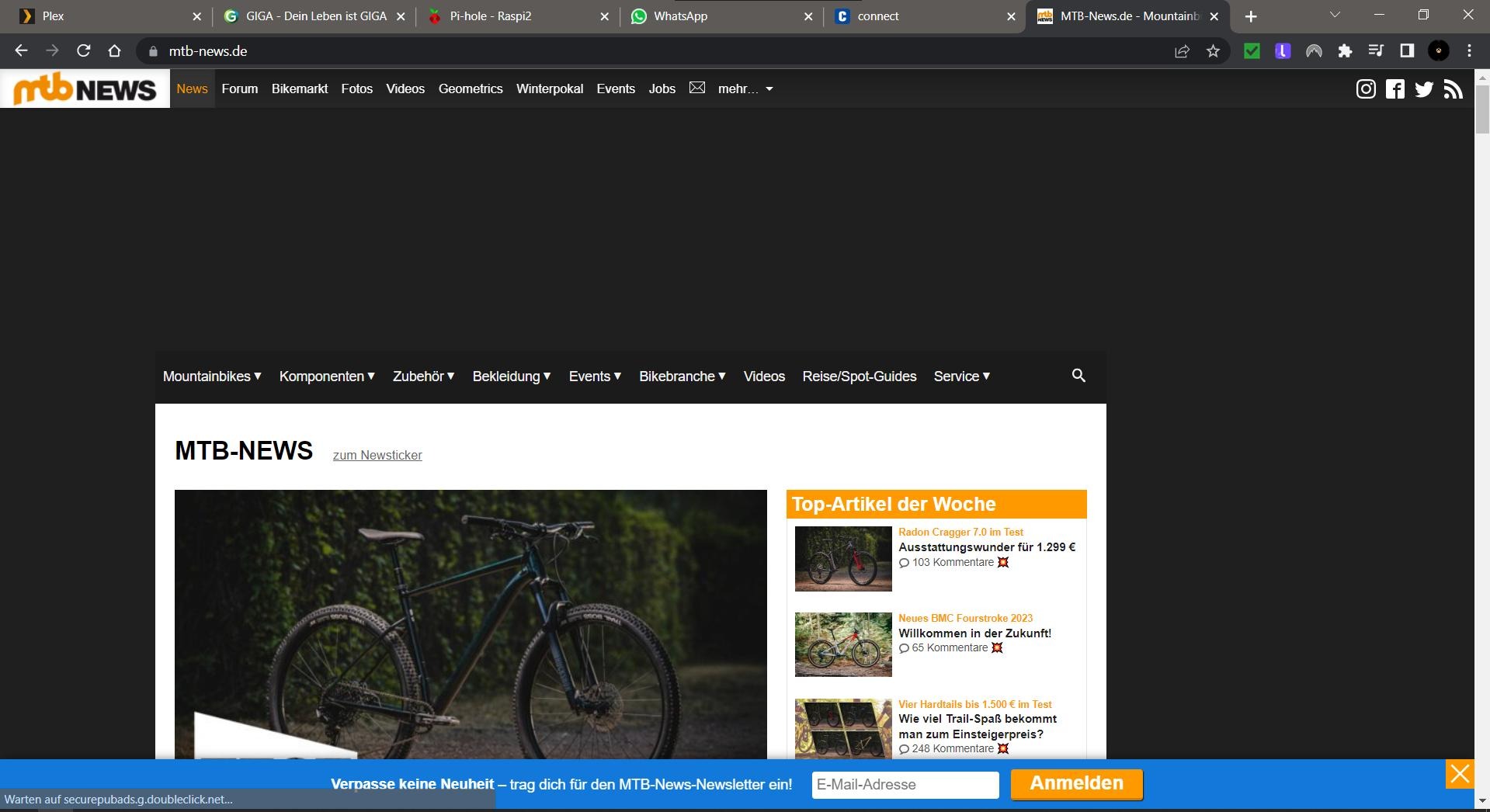Click the Anmelden newsletter button
This screenshot has width=1490, height=812.
1076,784
